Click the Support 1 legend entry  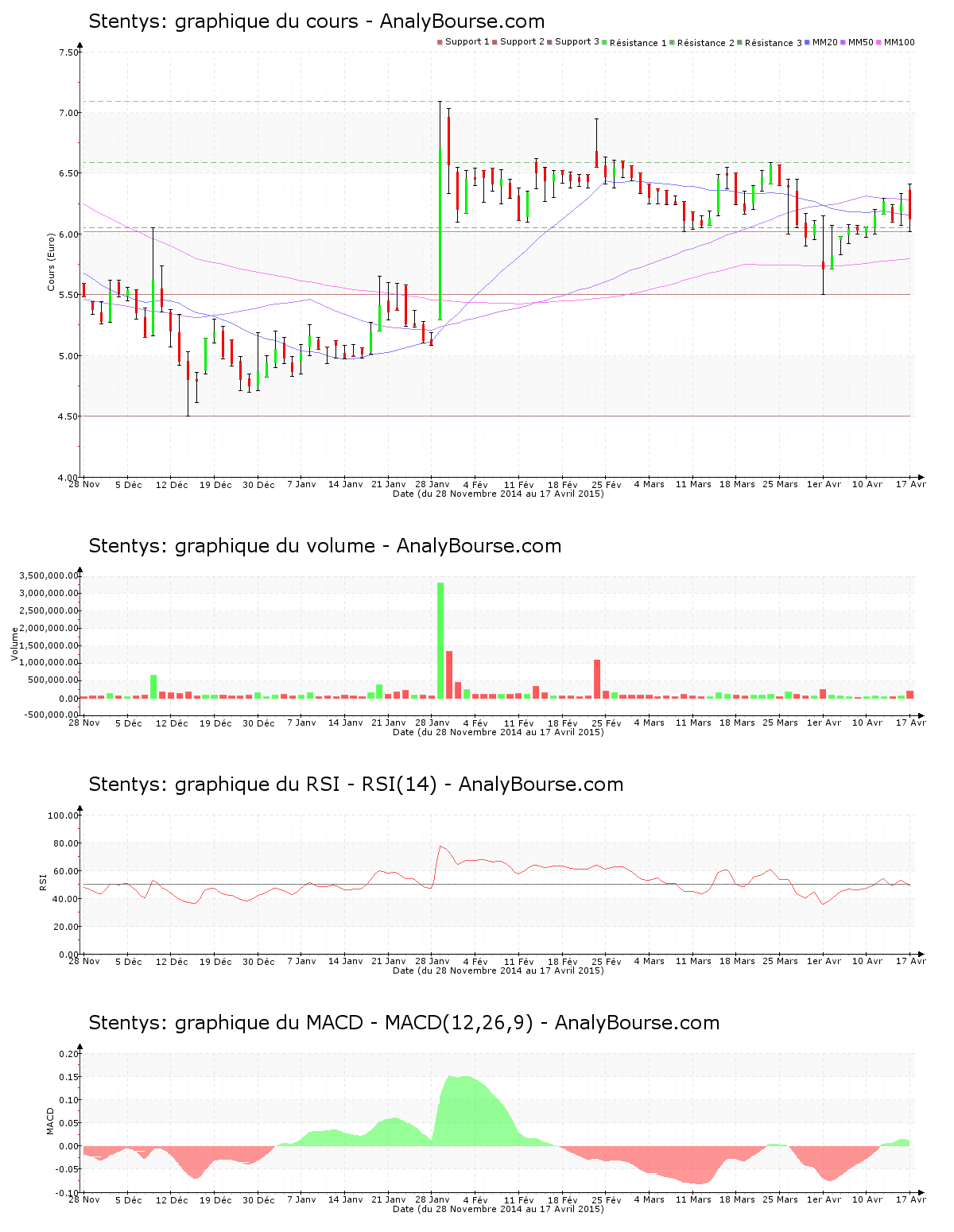[463, 42]
